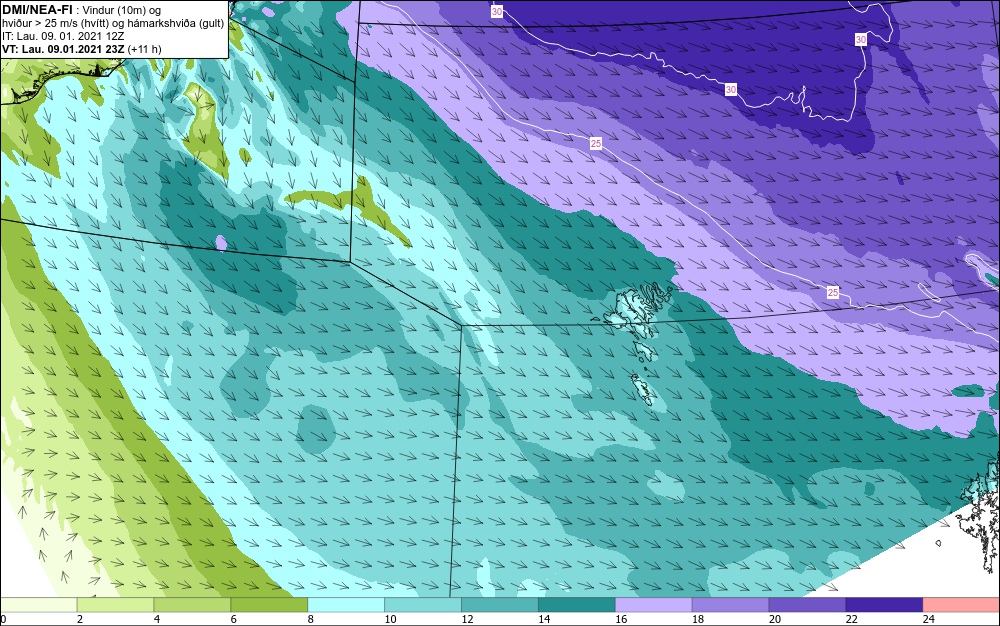Click the legend scale value '8'
The image size is (1000, 626).
coord(311,619)
